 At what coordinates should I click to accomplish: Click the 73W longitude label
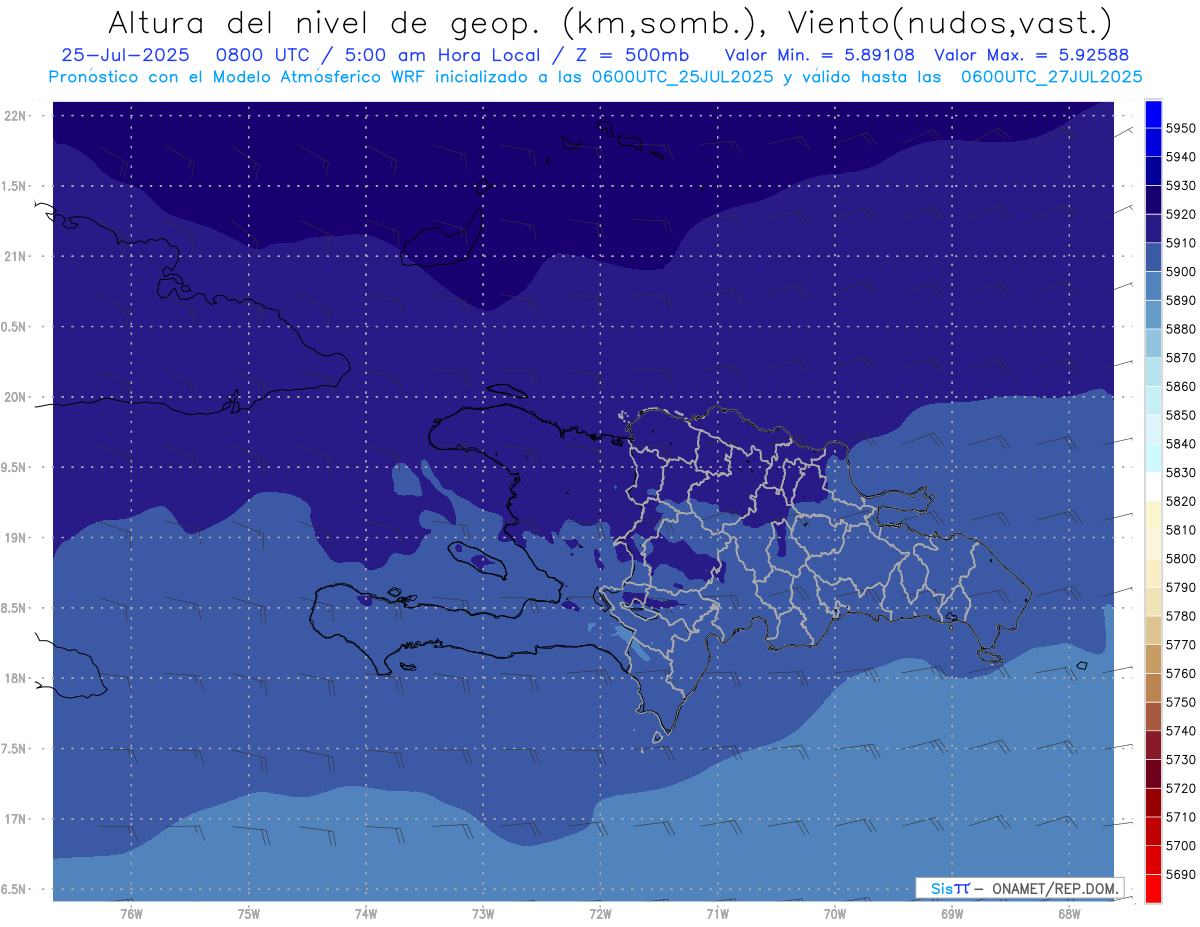[483, 914]
